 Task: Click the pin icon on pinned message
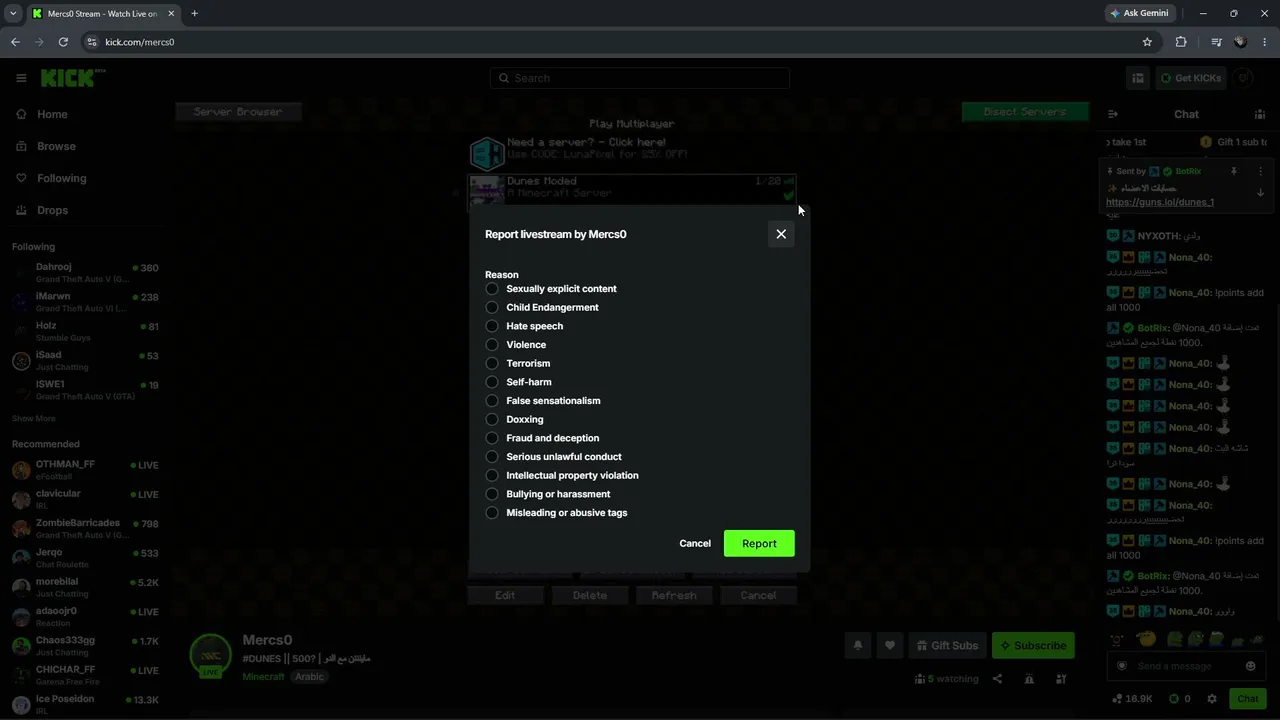point(1234,172)
